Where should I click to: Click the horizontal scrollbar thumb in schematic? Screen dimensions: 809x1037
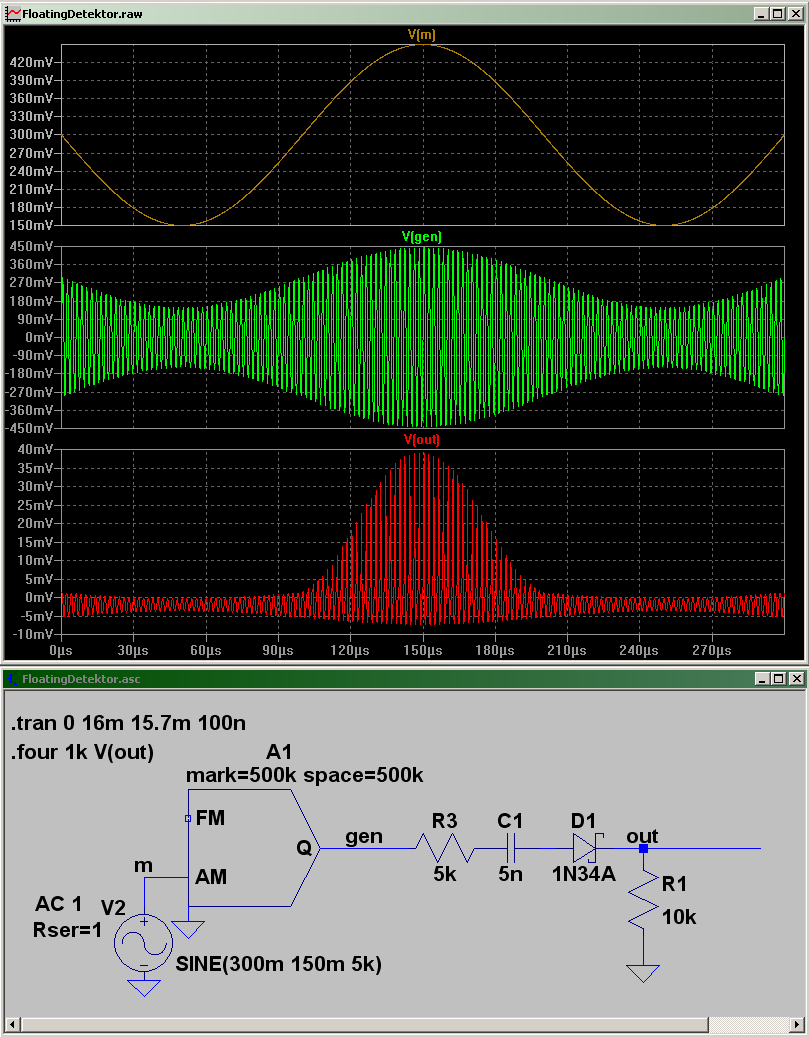(x=364, y=1024)
